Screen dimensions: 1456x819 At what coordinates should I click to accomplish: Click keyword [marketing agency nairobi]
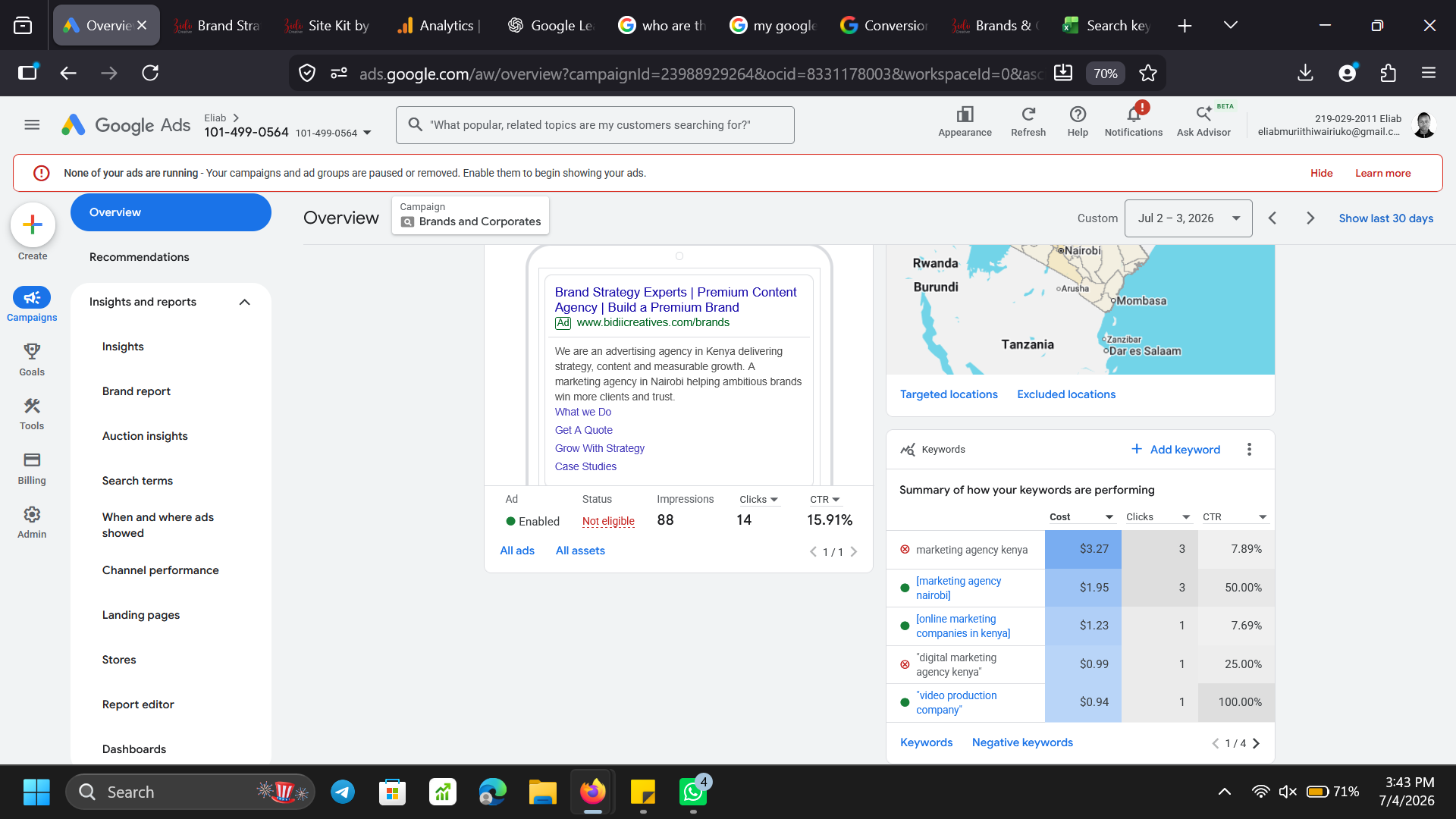coord(958,588)
